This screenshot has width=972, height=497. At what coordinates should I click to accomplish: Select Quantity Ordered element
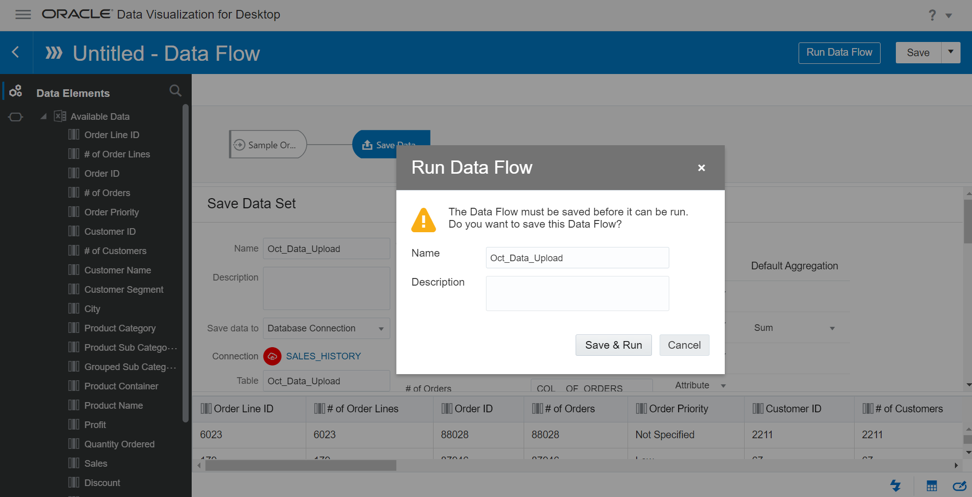[120, 444]
